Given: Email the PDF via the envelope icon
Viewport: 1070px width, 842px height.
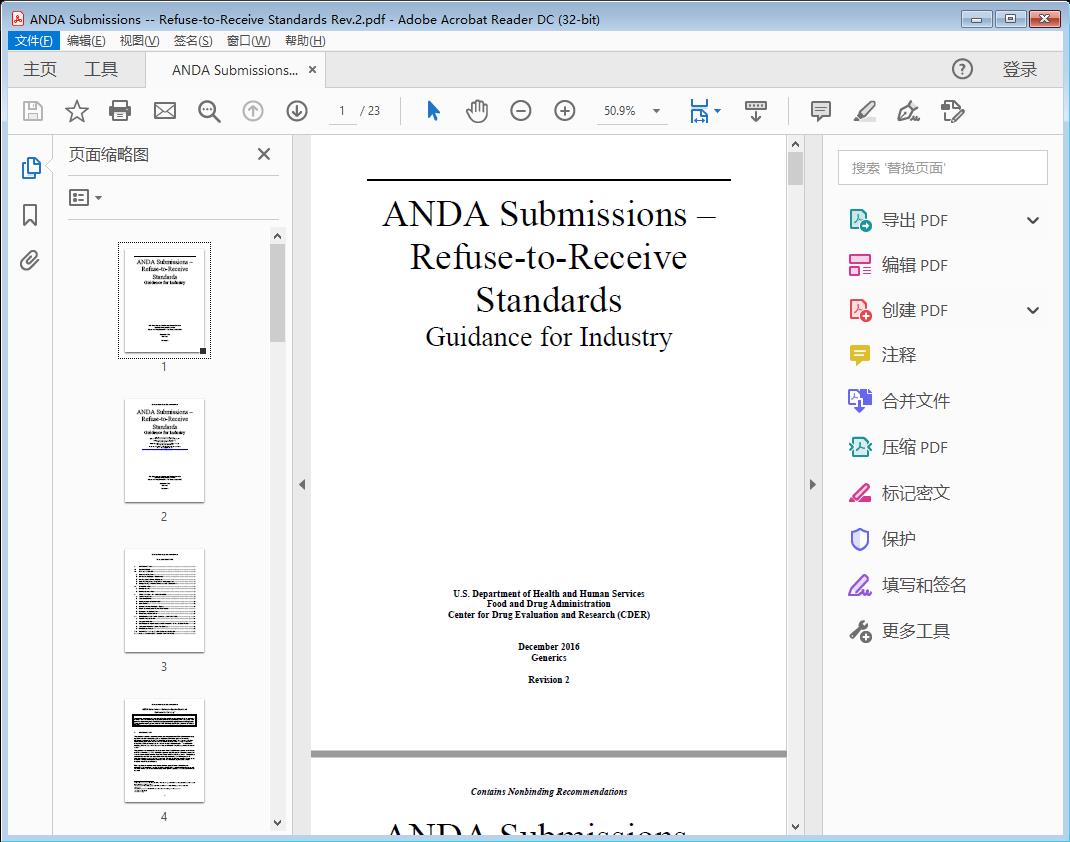Looking at the screenshot, I should point(164,111).
